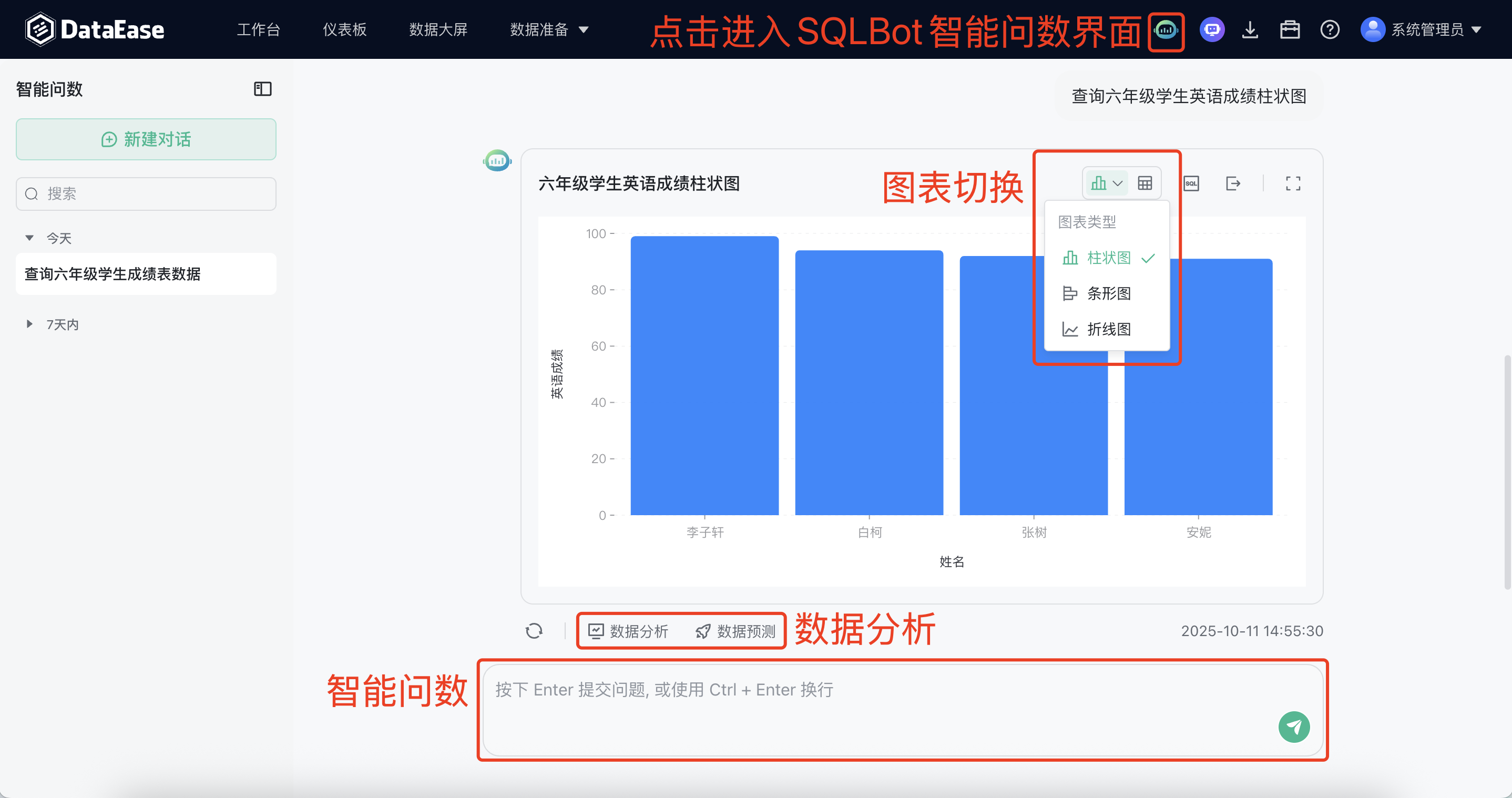
Task: Click the toolbox icon in header
Action: tap(1290, 30)
